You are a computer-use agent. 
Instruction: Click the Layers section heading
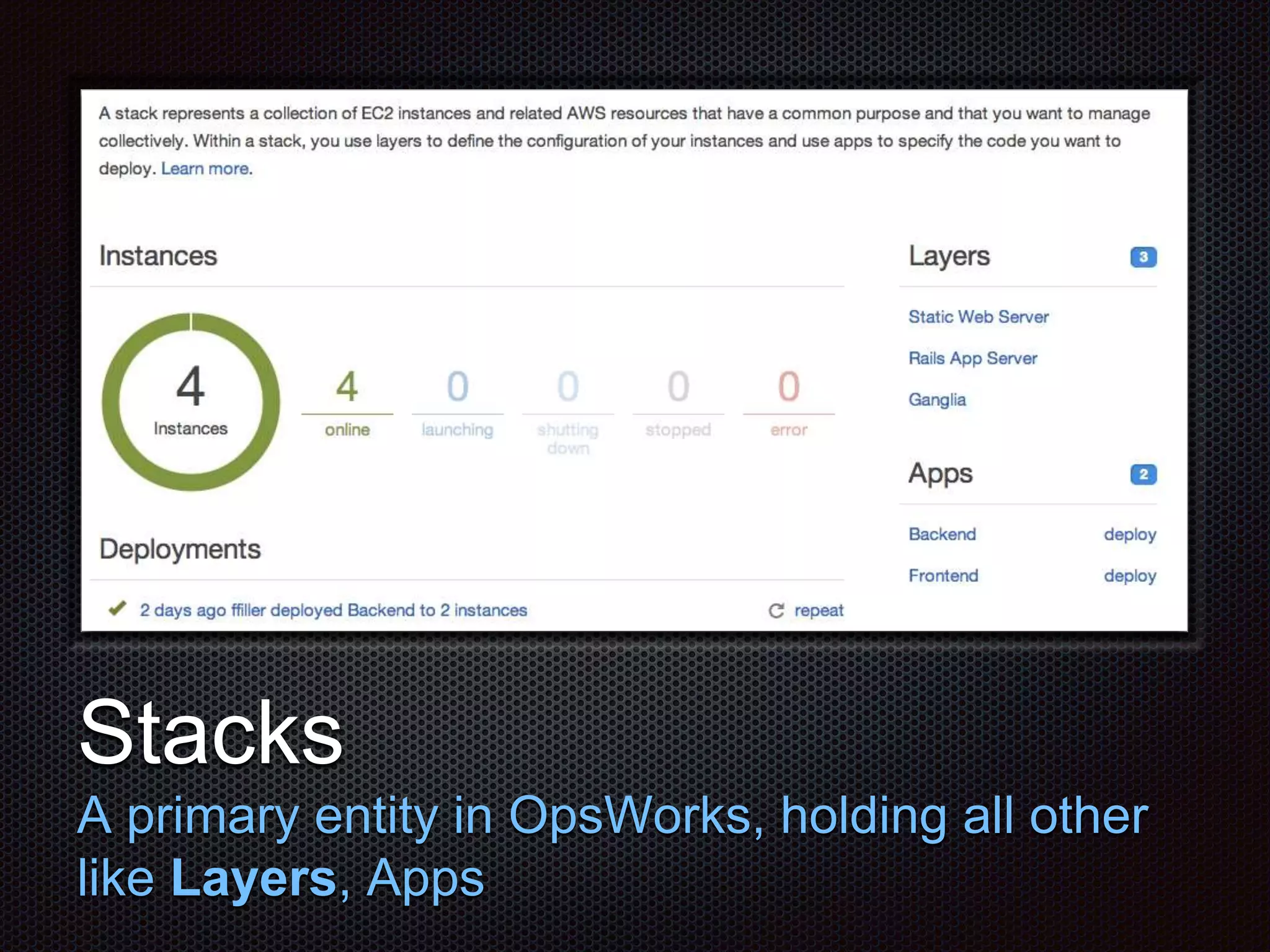click(949, 257)
